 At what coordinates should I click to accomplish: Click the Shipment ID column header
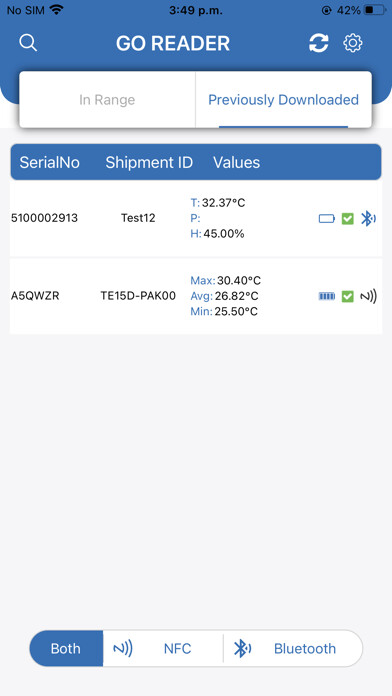(x=149, y=162)
